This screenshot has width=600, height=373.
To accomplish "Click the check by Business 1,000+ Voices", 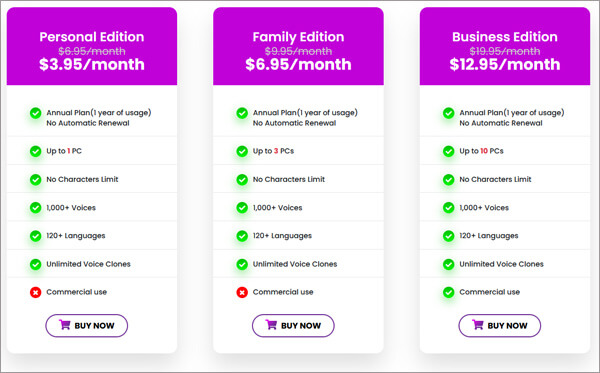I will [448, 208].
